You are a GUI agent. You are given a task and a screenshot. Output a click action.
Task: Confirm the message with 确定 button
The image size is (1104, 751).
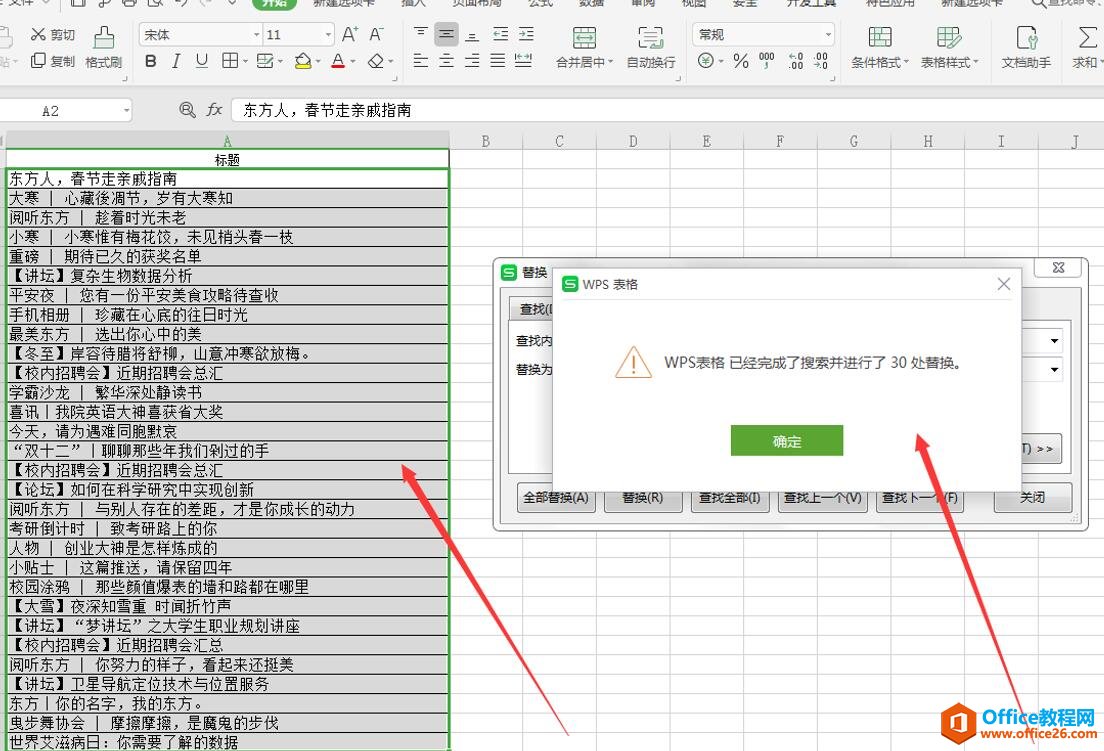[786, 441]
